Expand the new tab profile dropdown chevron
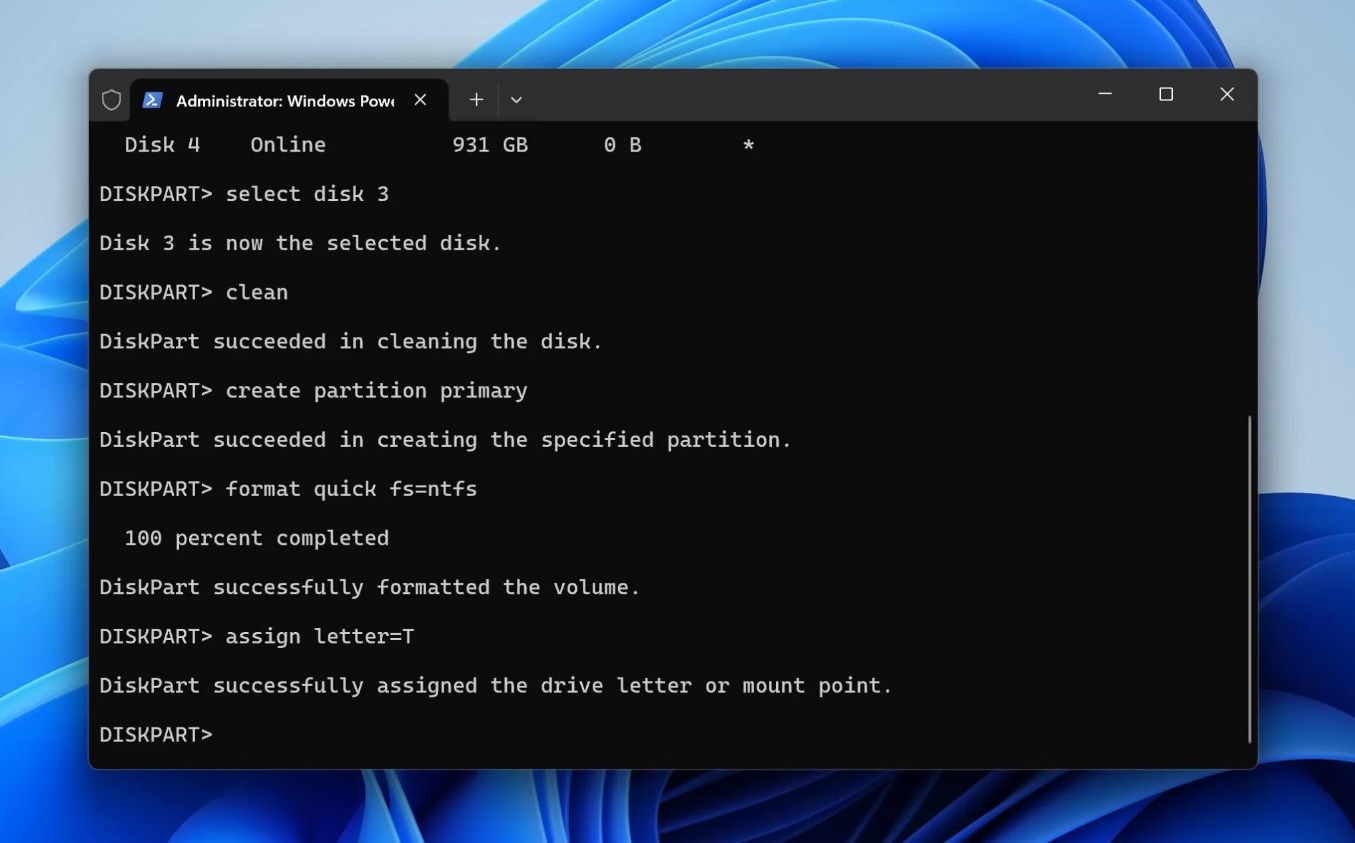Image resolution: width=1355 pixels, height=843 pixels. pos(516,100)
